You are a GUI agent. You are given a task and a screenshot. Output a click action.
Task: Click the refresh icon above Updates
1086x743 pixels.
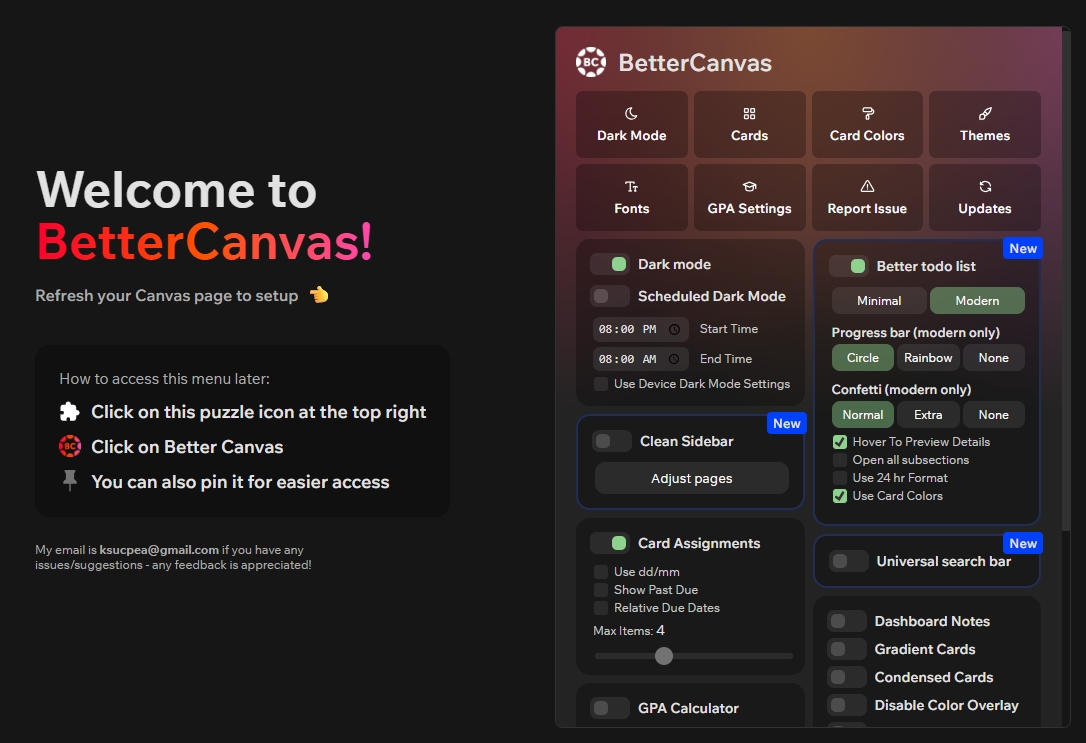coord(985,186)
